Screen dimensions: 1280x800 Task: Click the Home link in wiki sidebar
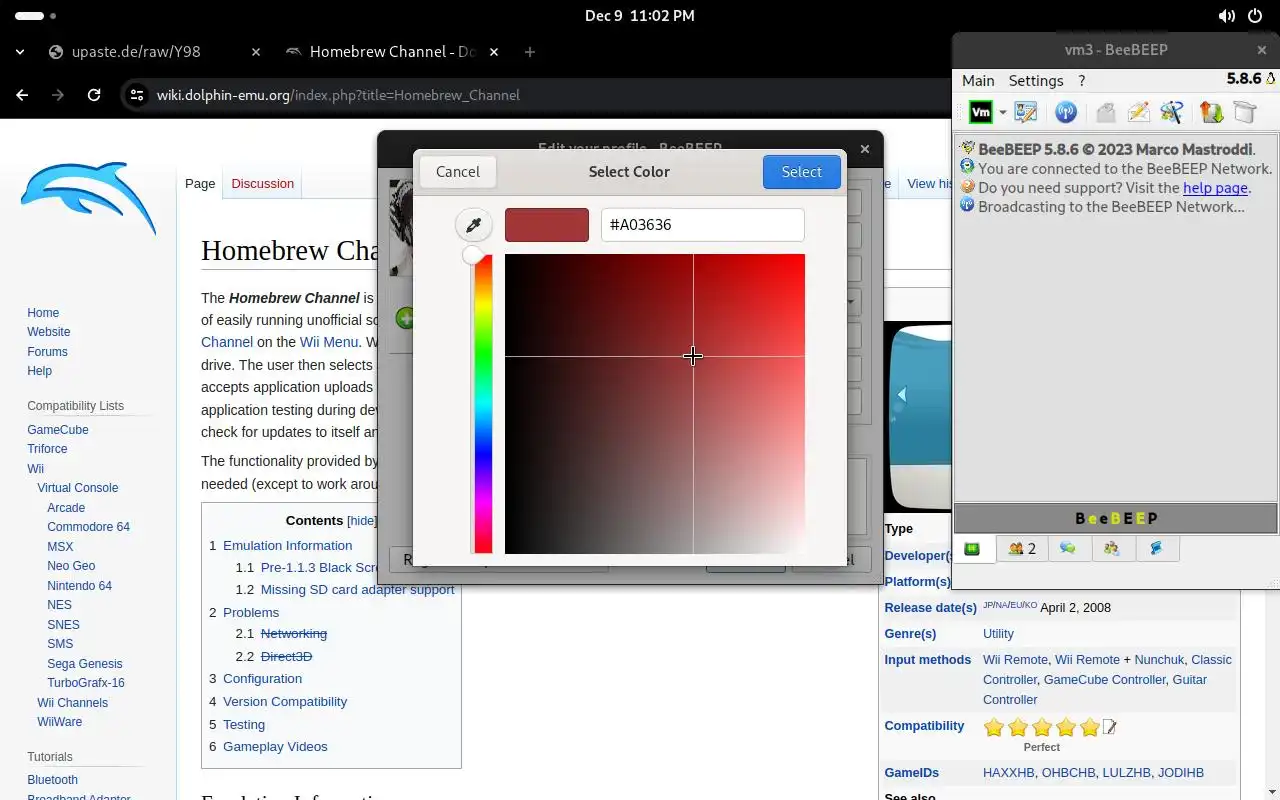tap(43, 313)
